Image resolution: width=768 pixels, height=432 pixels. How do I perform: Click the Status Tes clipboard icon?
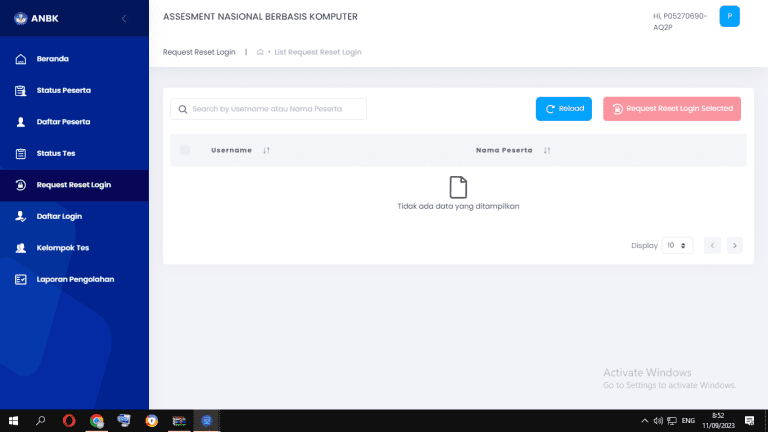point(20,154)
